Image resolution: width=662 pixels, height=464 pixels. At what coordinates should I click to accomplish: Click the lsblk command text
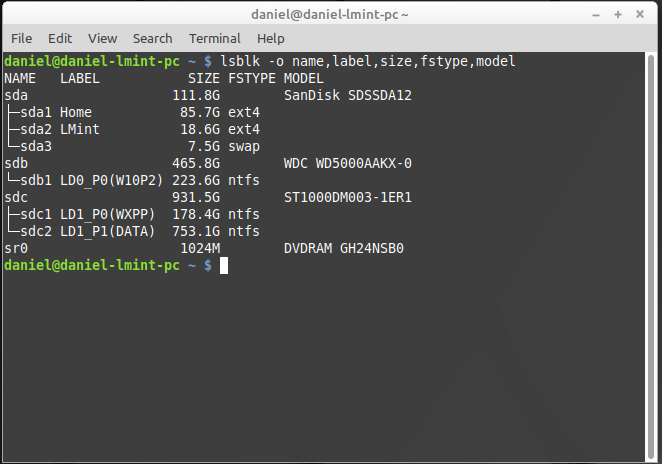pos(368,61)
